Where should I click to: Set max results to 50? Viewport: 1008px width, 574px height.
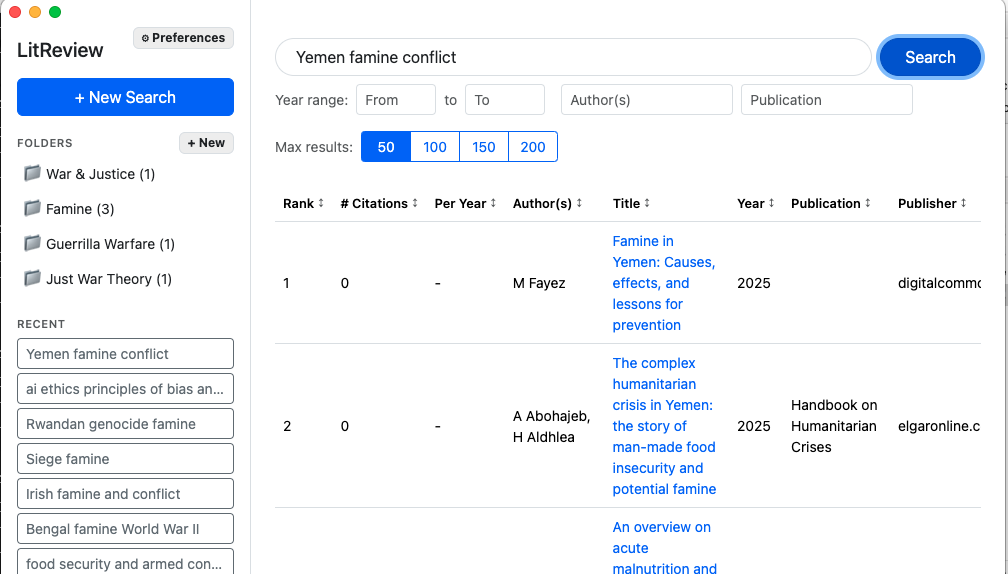point(386,147)
